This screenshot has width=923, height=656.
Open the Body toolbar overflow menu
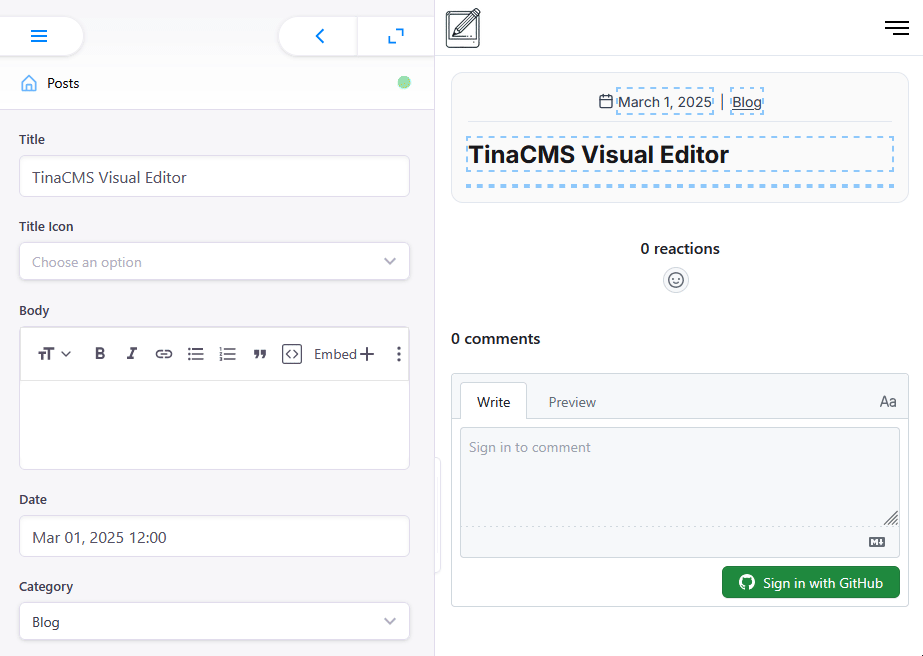coord(399,354)
